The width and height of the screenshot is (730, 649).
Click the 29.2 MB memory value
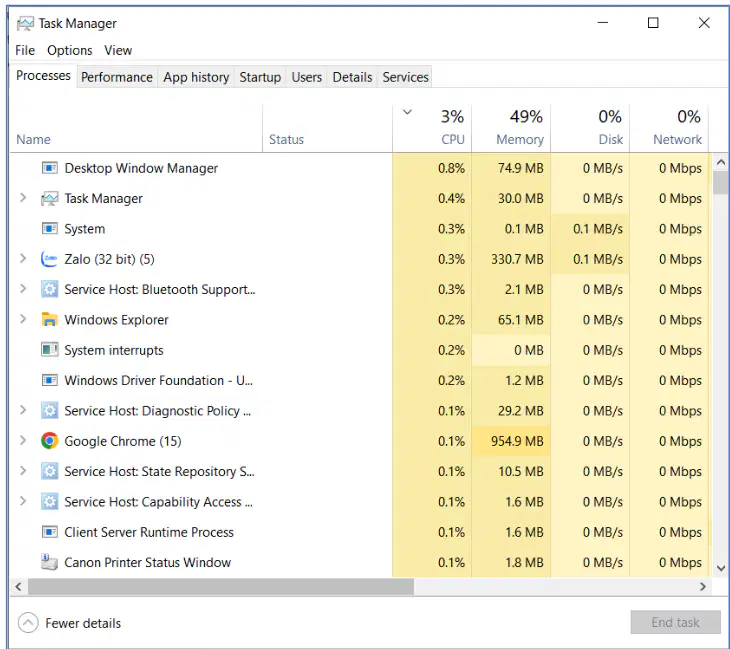(520, 411)
